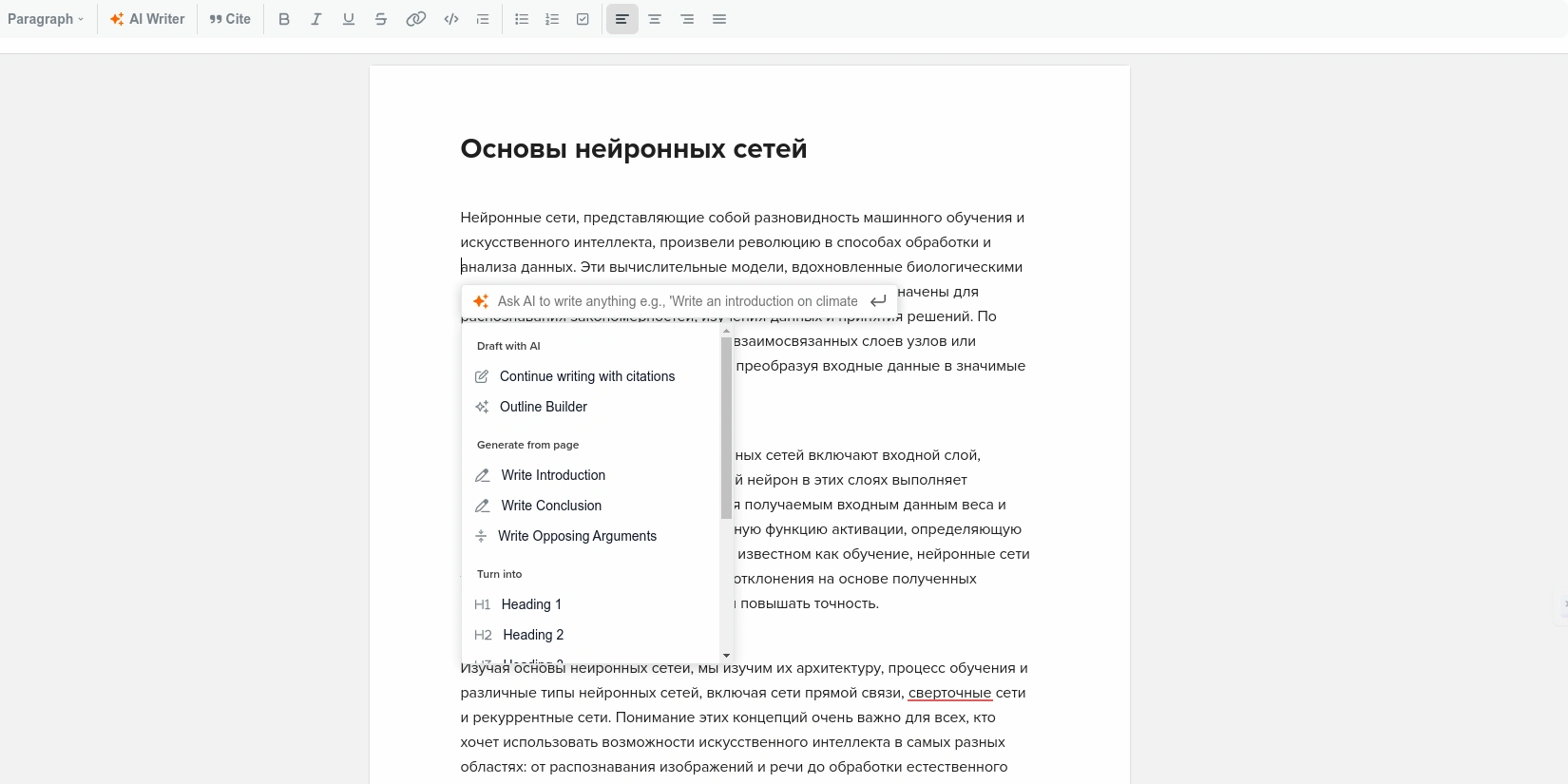This screenshot has height=784, width=1568.
Task: Insert inline code block icon
Action: click(451, 19)
